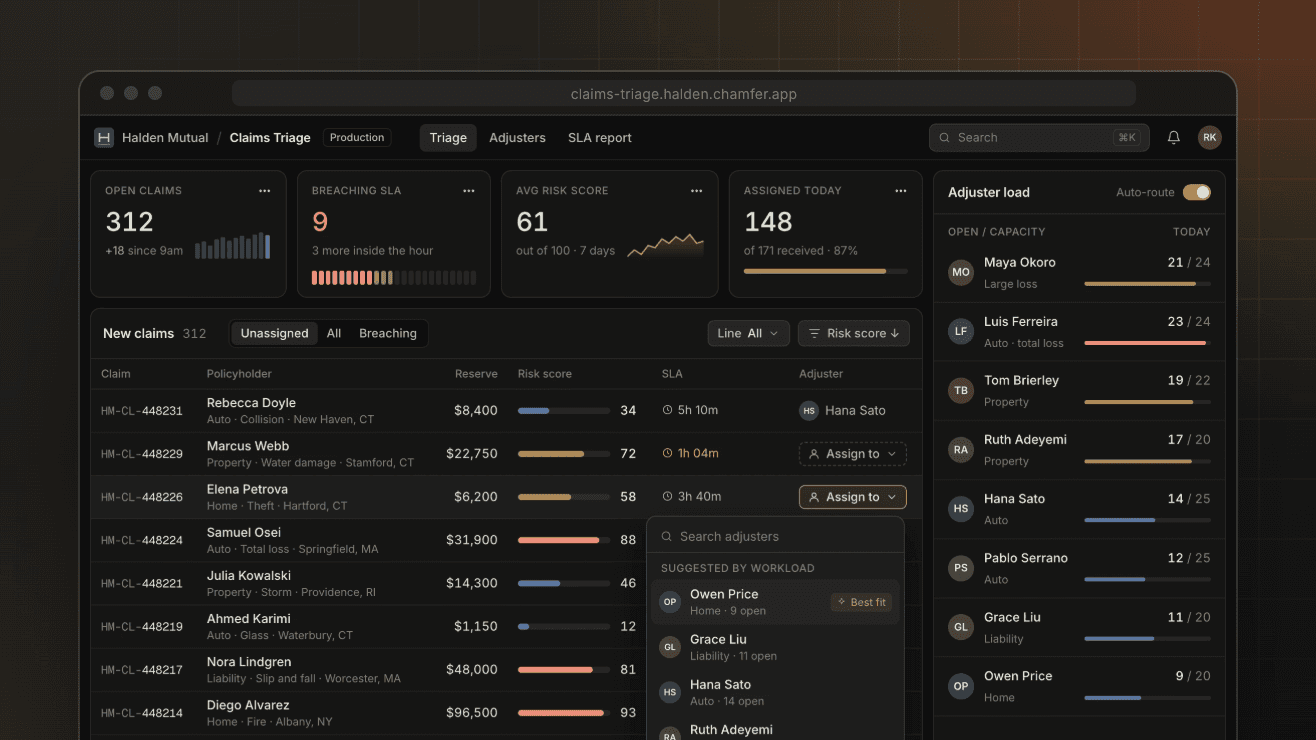
Task: Click Grace Liu's GL avatar in Adjuster load
Action: [x=961, y=627]
